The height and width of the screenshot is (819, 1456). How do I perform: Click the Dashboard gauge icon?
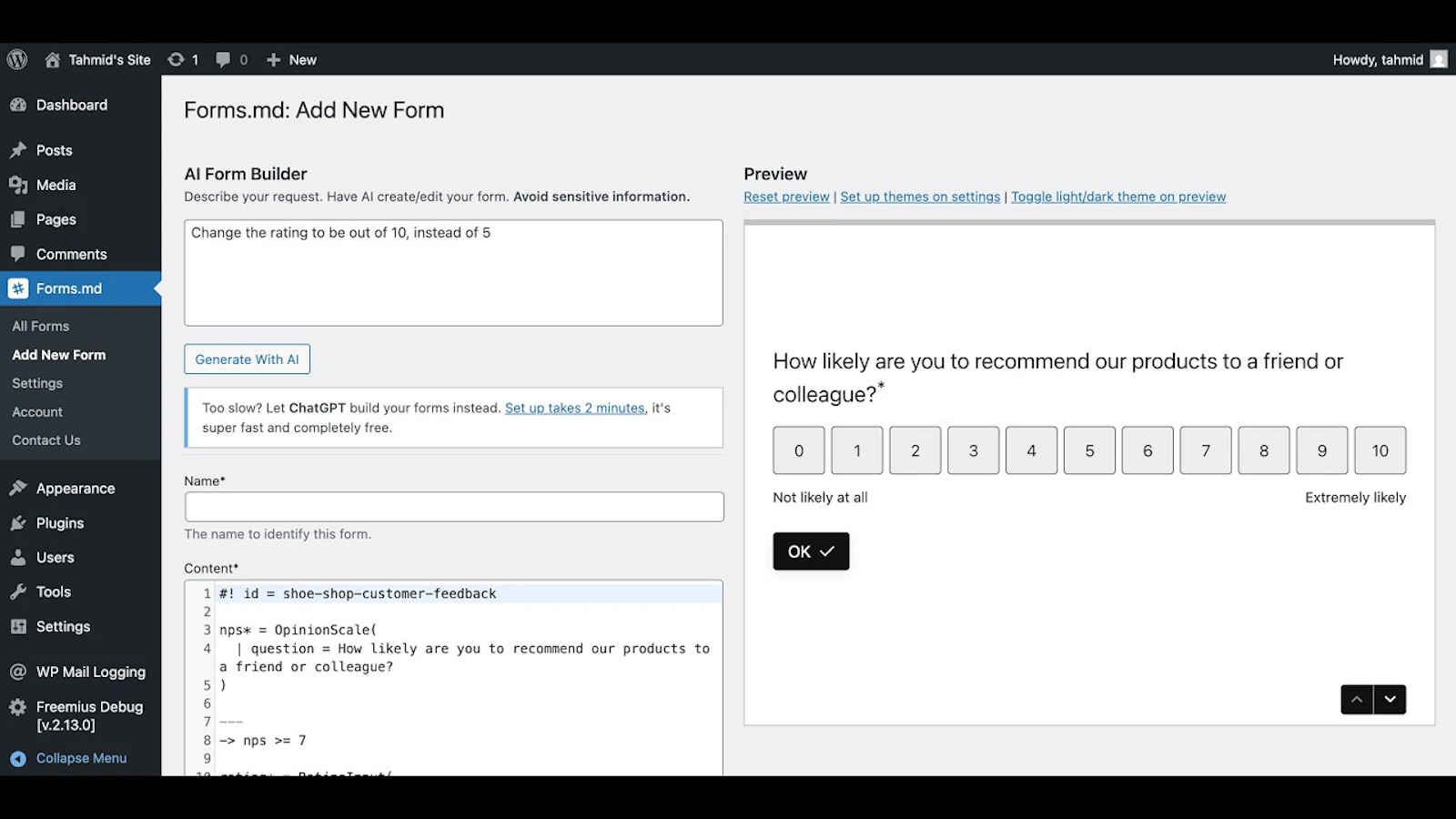[18, 105]
